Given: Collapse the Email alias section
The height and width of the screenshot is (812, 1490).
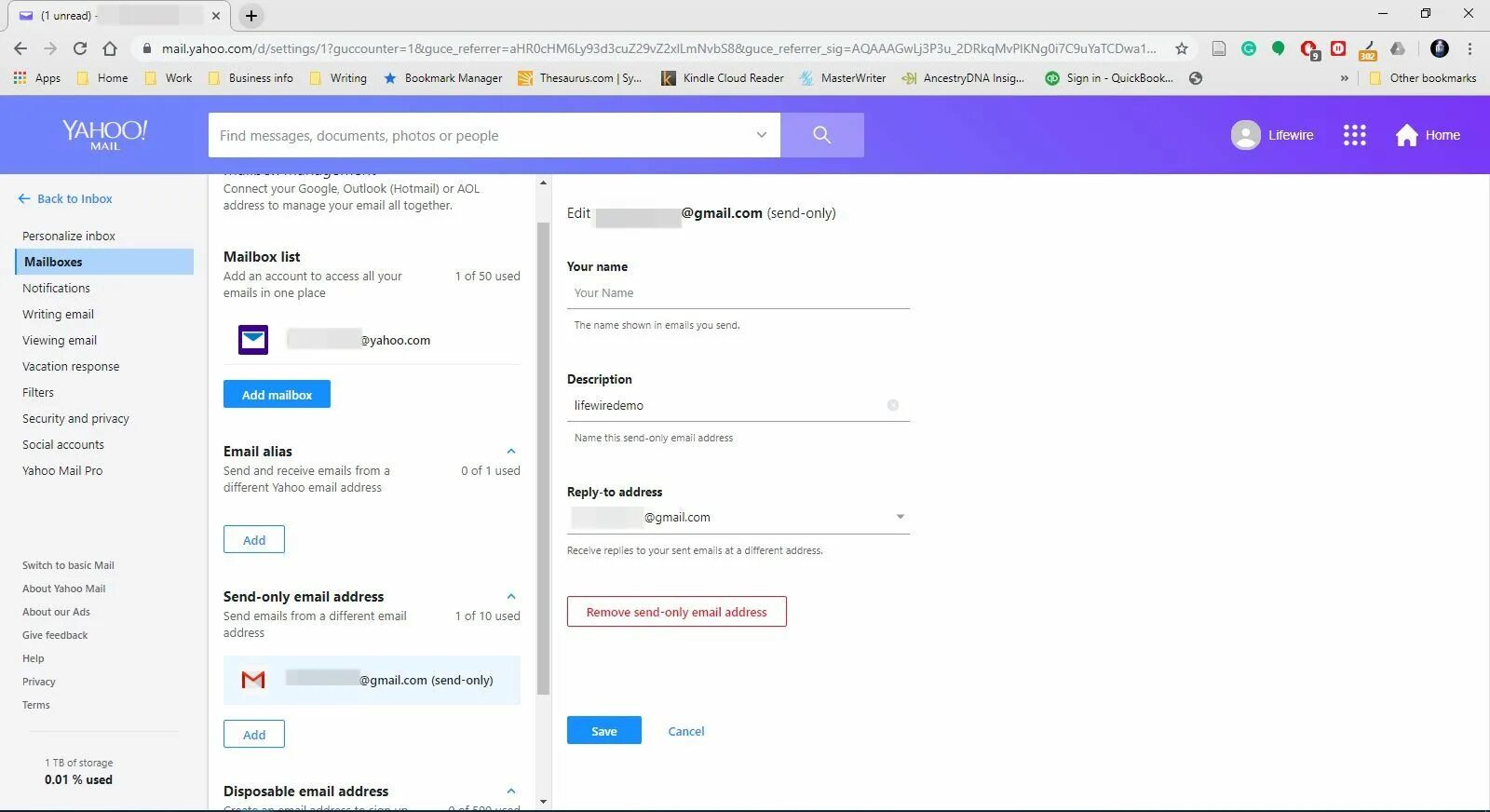Looking at the screenshot, I should tap(510, 452).
